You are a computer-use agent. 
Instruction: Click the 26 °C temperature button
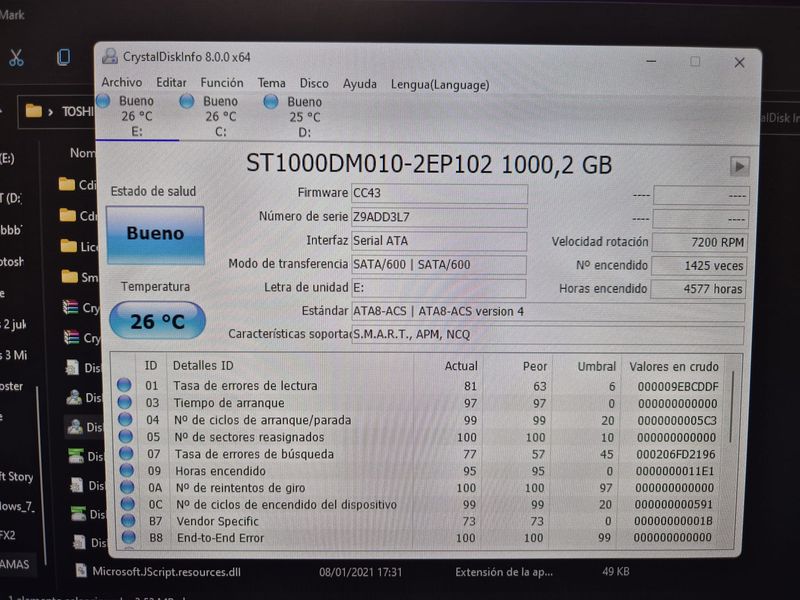(x=157, y=321)
